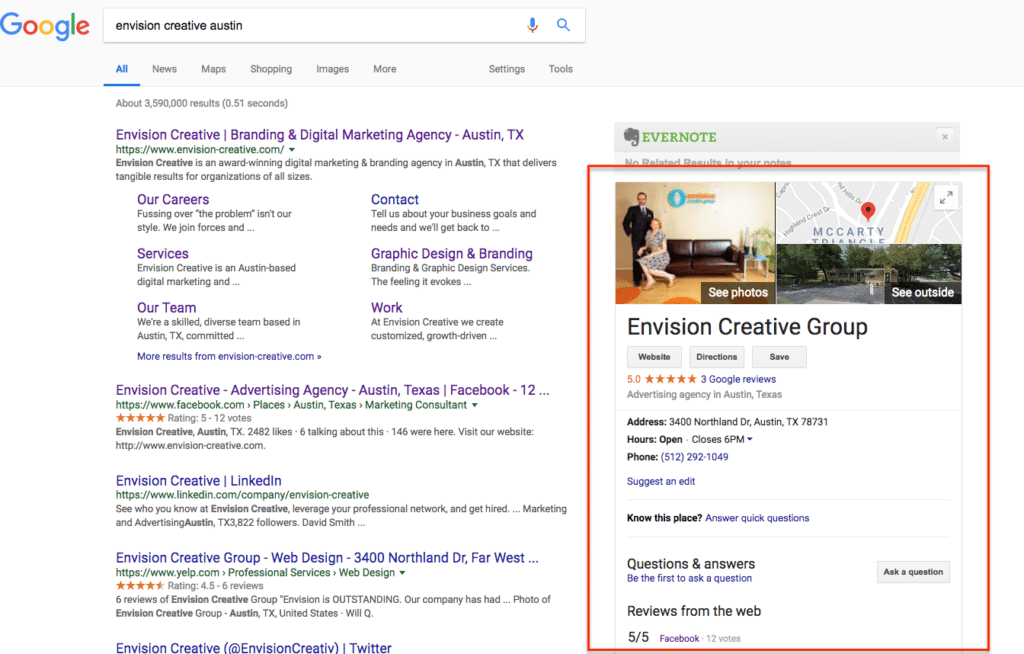Image resolution: width=1024 pixels, height=654 pixels.
Task: Open the Work sitelink
Action: click(387, 308)
